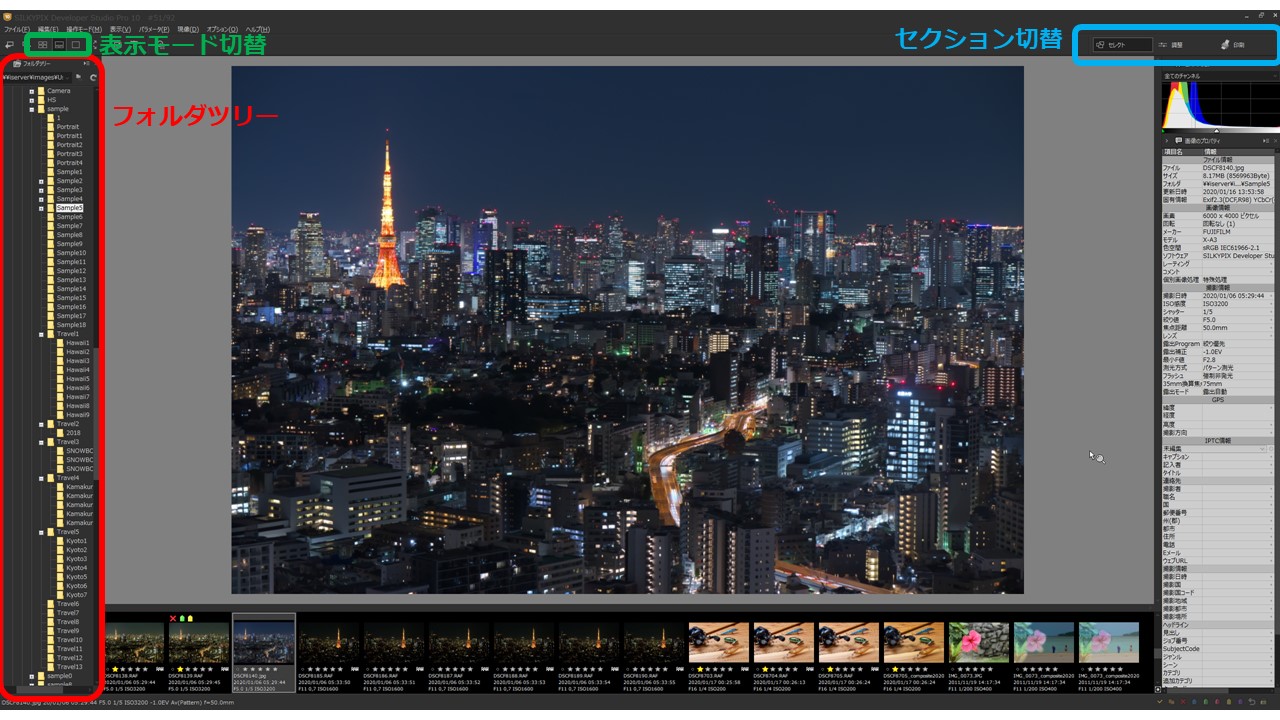Select the Portrait folder

pyautogui.click(x=68, y=127)
